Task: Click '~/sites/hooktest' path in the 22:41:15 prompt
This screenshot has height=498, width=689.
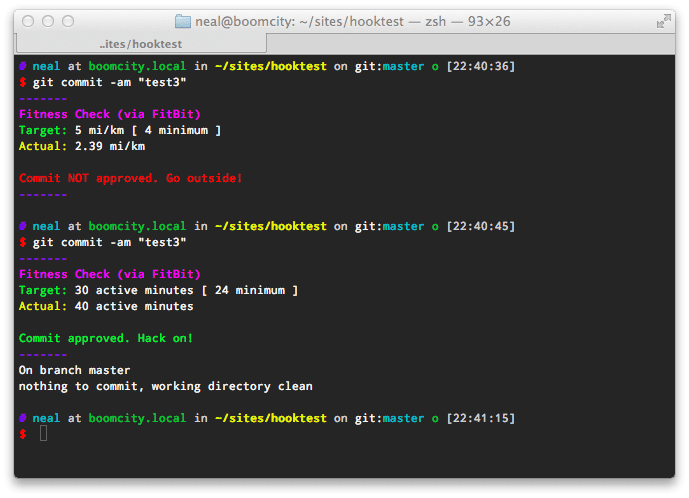Action: point(271,418)
